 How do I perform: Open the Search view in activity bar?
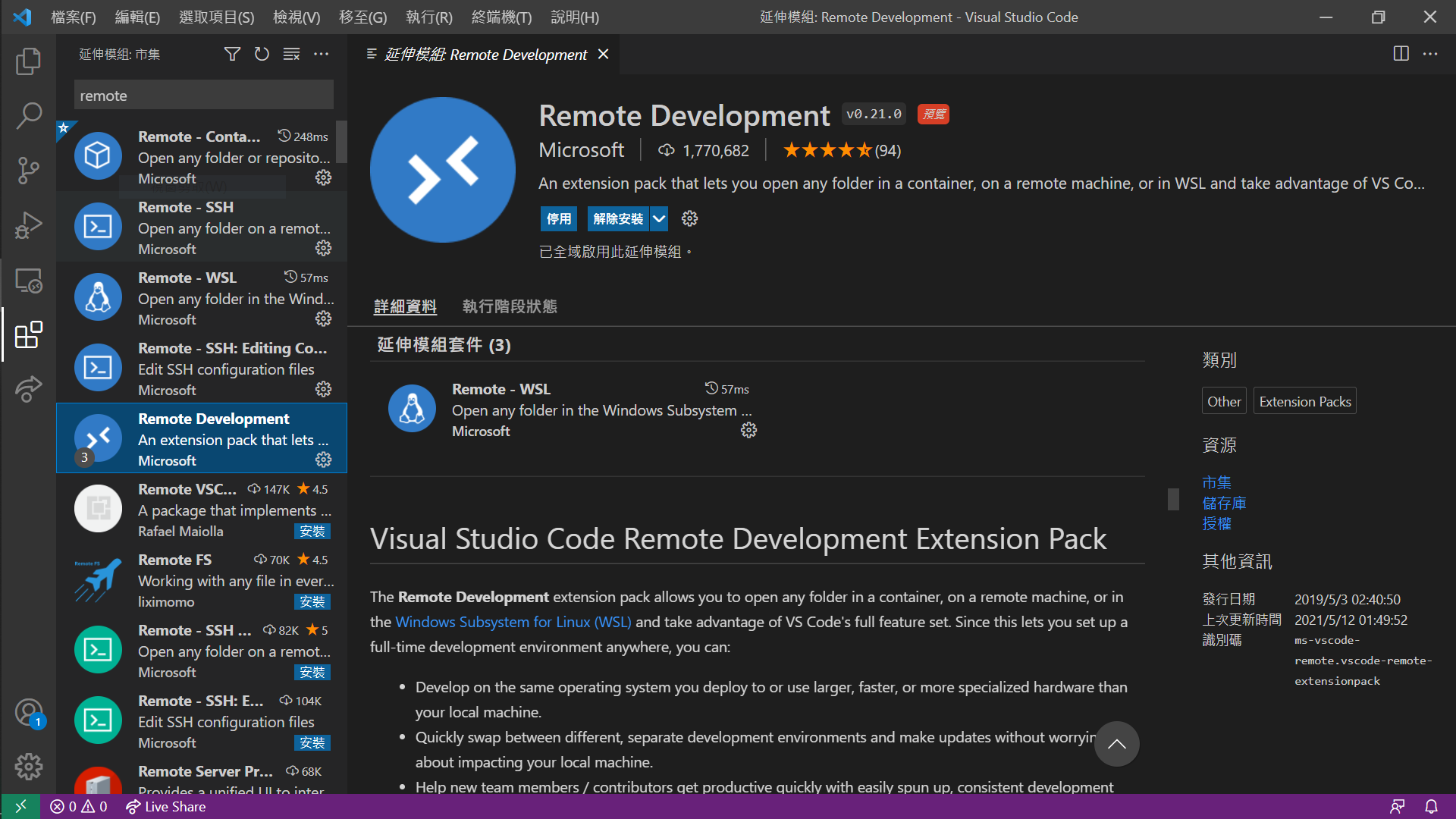click(28, 116)
